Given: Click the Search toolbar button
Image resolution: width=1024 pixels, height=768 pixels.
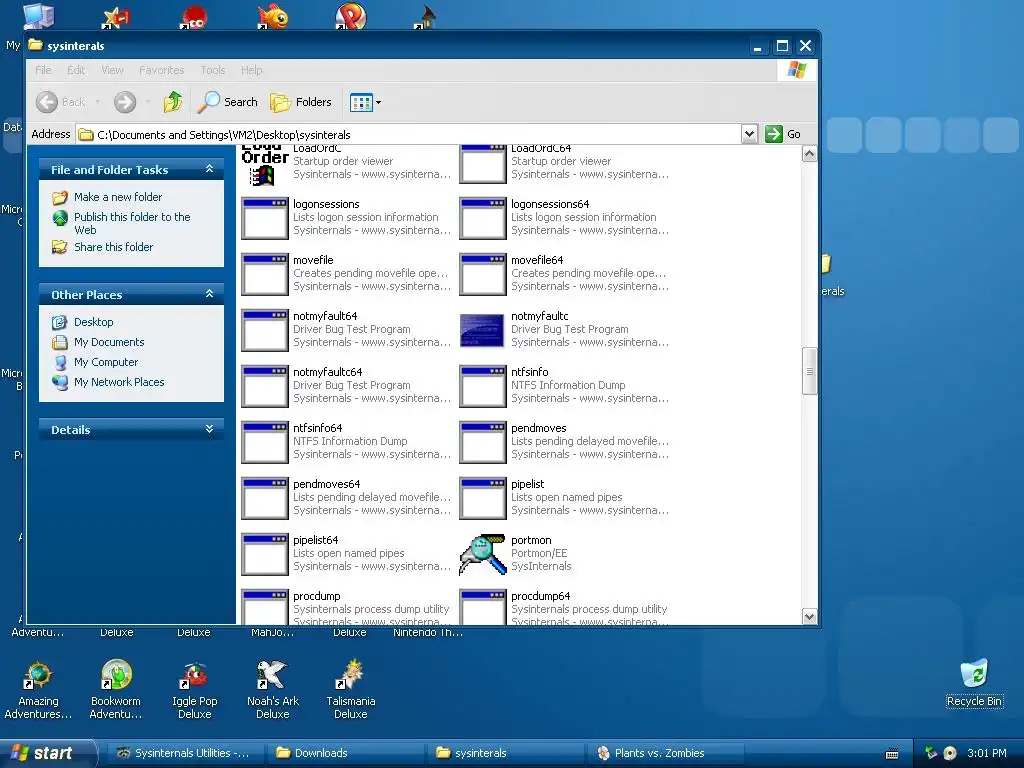Looking at the screenshot, I should [228, 102].
